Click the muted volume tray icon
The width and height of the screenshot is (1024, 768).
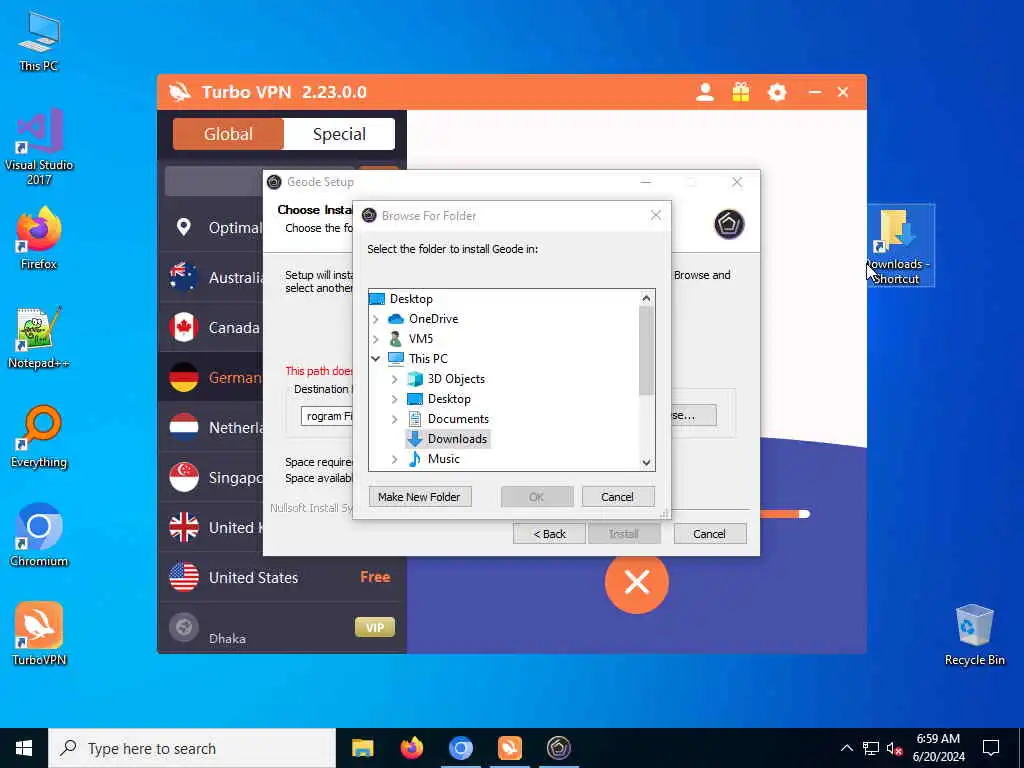tap(894, 748)
